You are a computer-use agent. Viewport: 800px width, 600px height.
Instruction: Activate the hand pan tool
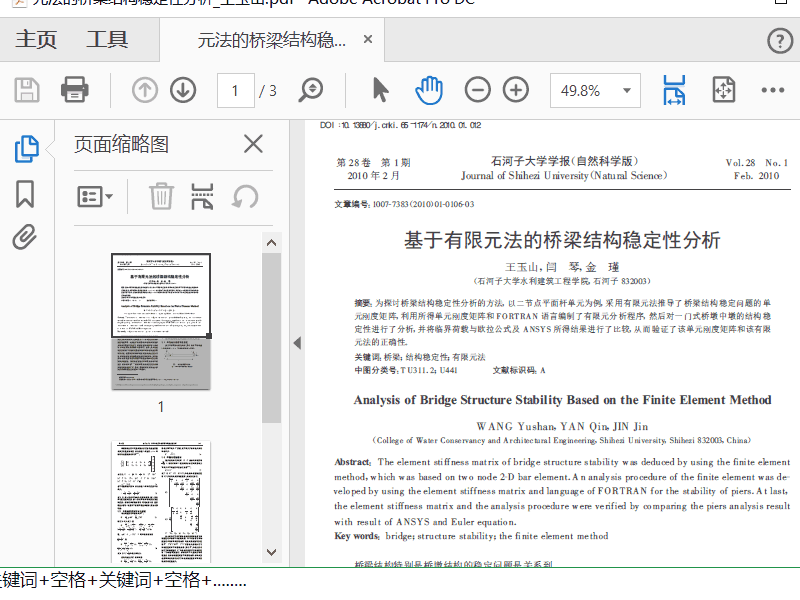pyautogui.click(x=429, y=90)
